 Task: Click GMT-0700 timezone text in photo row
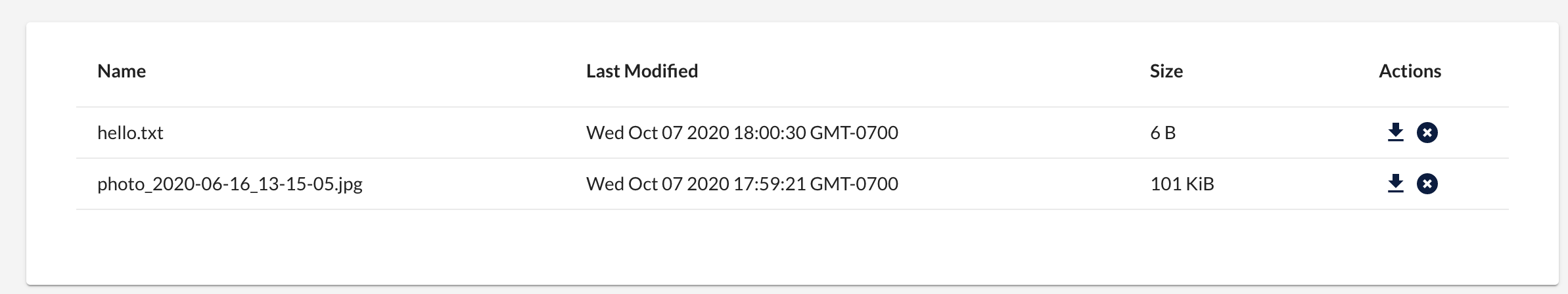click(854, 184)
